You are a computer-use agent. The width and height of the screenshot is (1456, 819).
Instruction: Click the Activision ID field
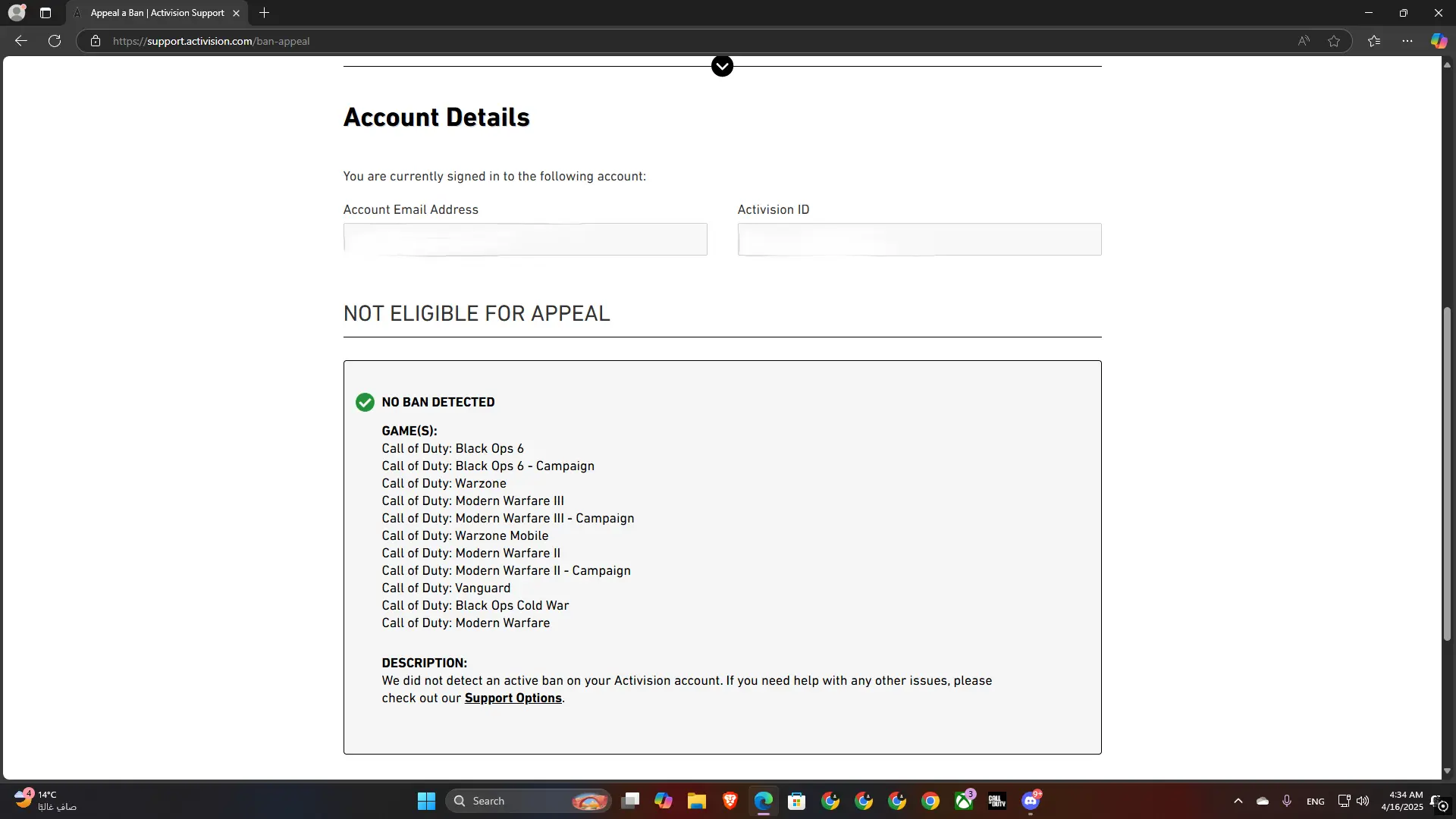919,240
